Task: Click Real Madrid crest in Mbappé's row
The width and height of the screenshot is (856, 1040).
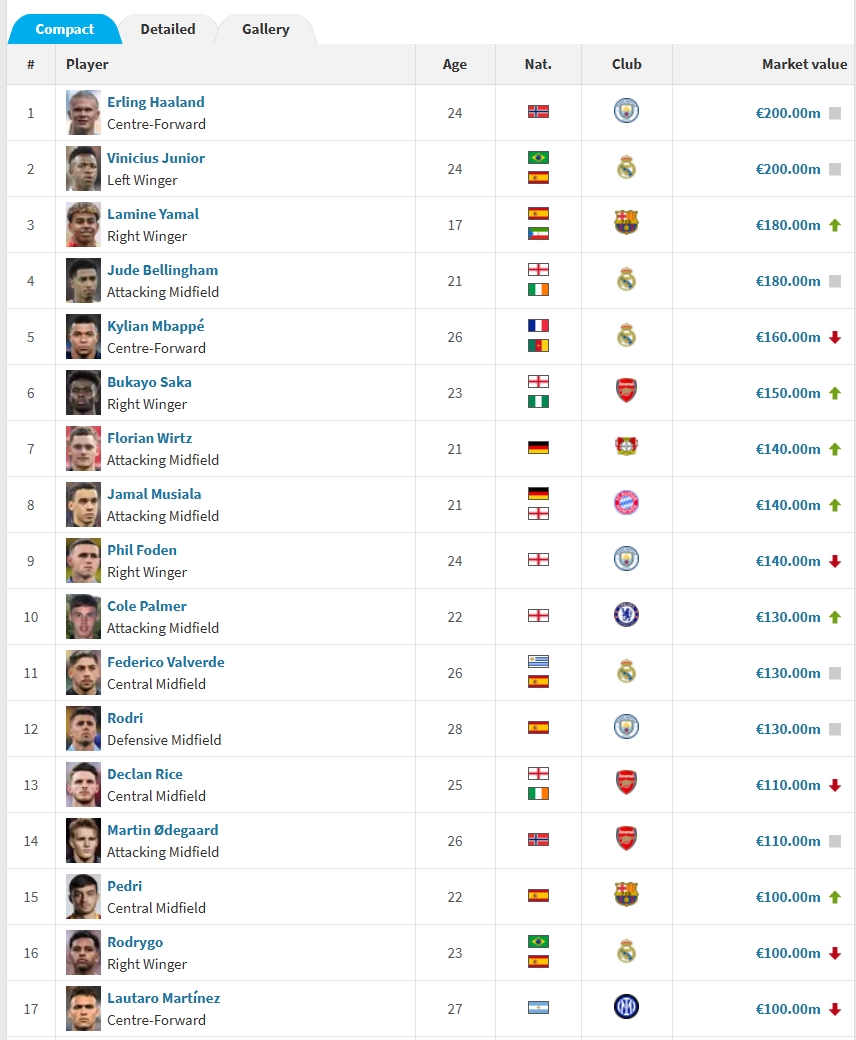Action: click(x=626, y=336)
